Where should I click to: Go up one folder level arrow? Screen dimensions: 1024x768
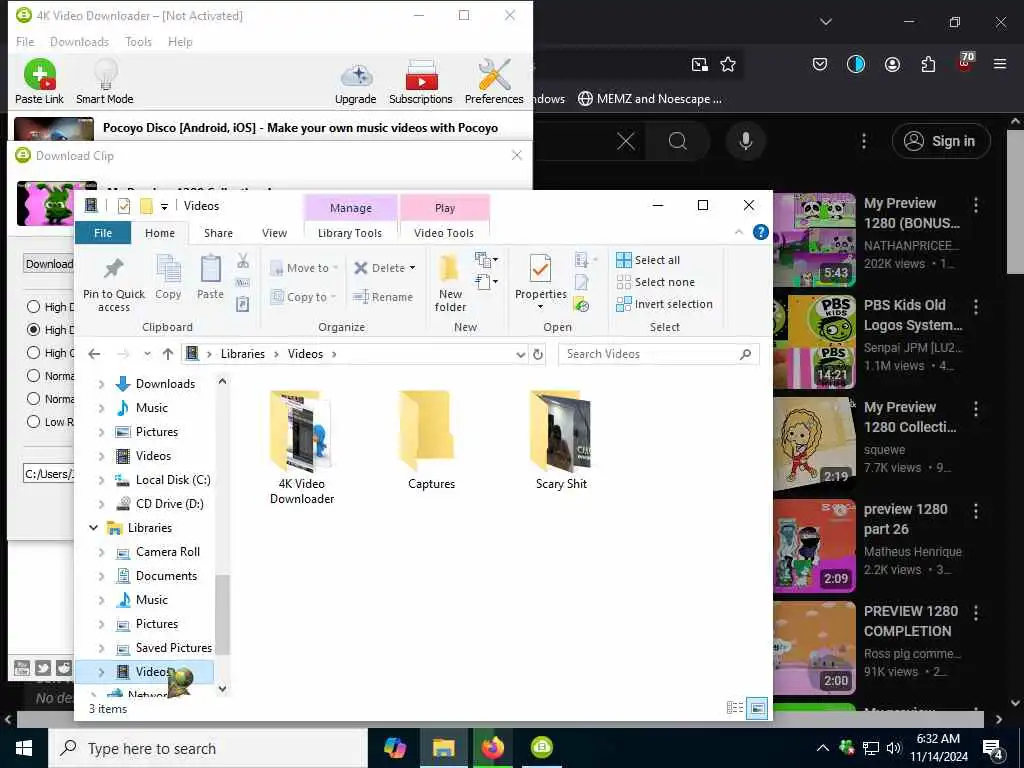tap(168, 354)
